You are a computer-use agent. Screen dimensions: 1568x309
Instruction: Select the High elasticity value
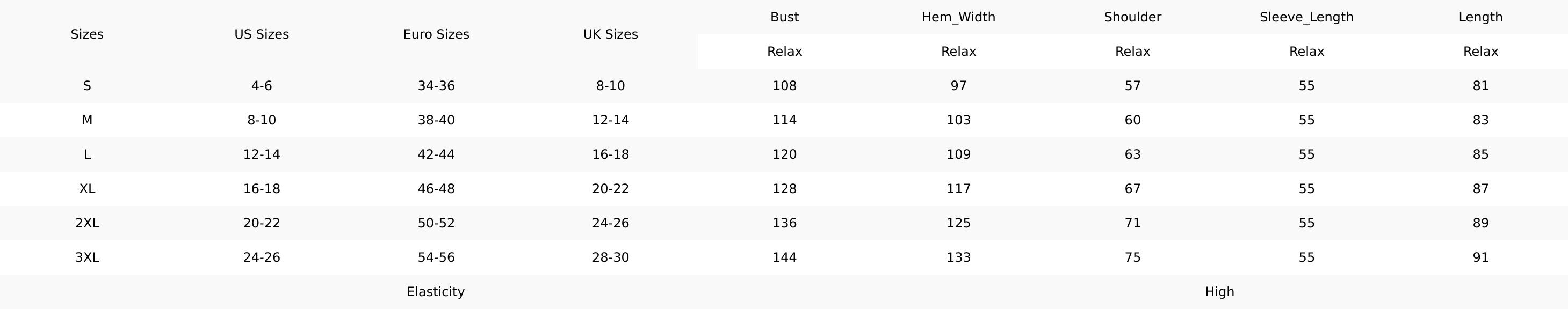1219,291
